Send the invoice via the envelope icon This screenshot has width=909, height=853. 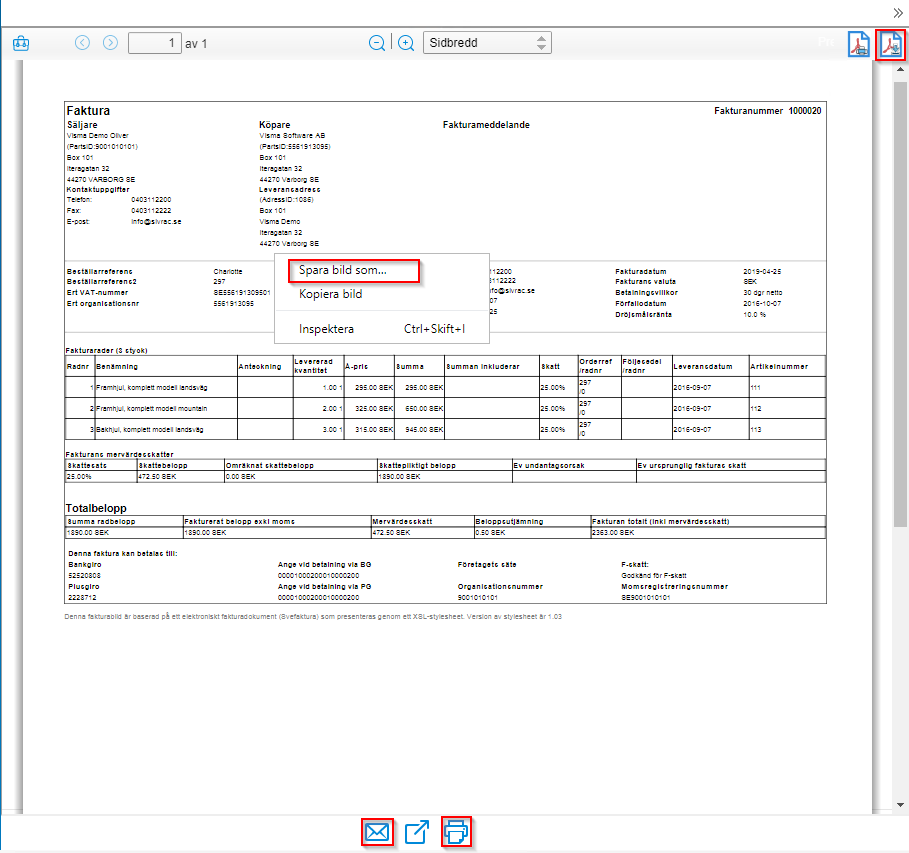coord(377,831)
